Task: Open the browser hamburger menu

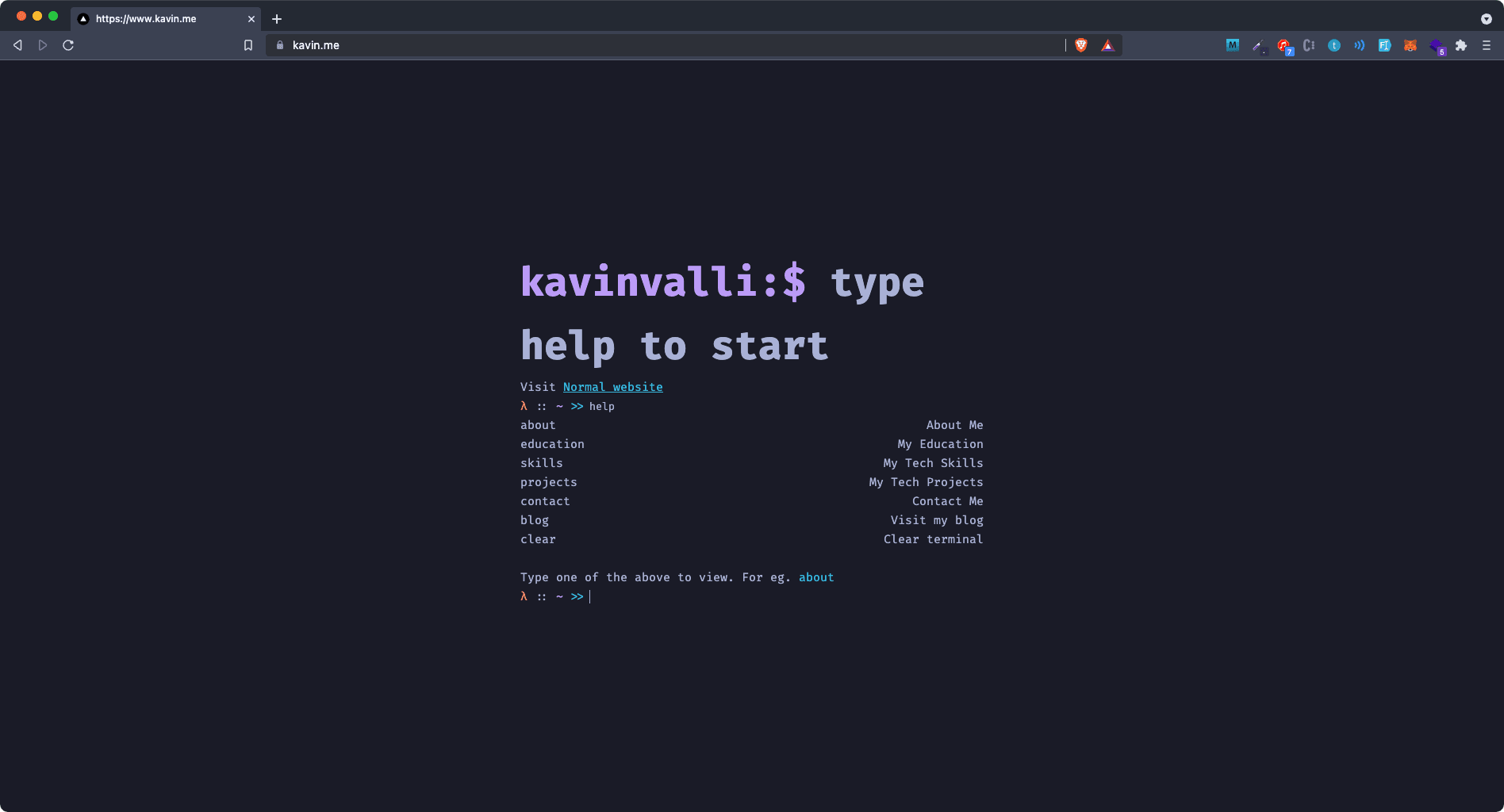Action: [1487, 45]
